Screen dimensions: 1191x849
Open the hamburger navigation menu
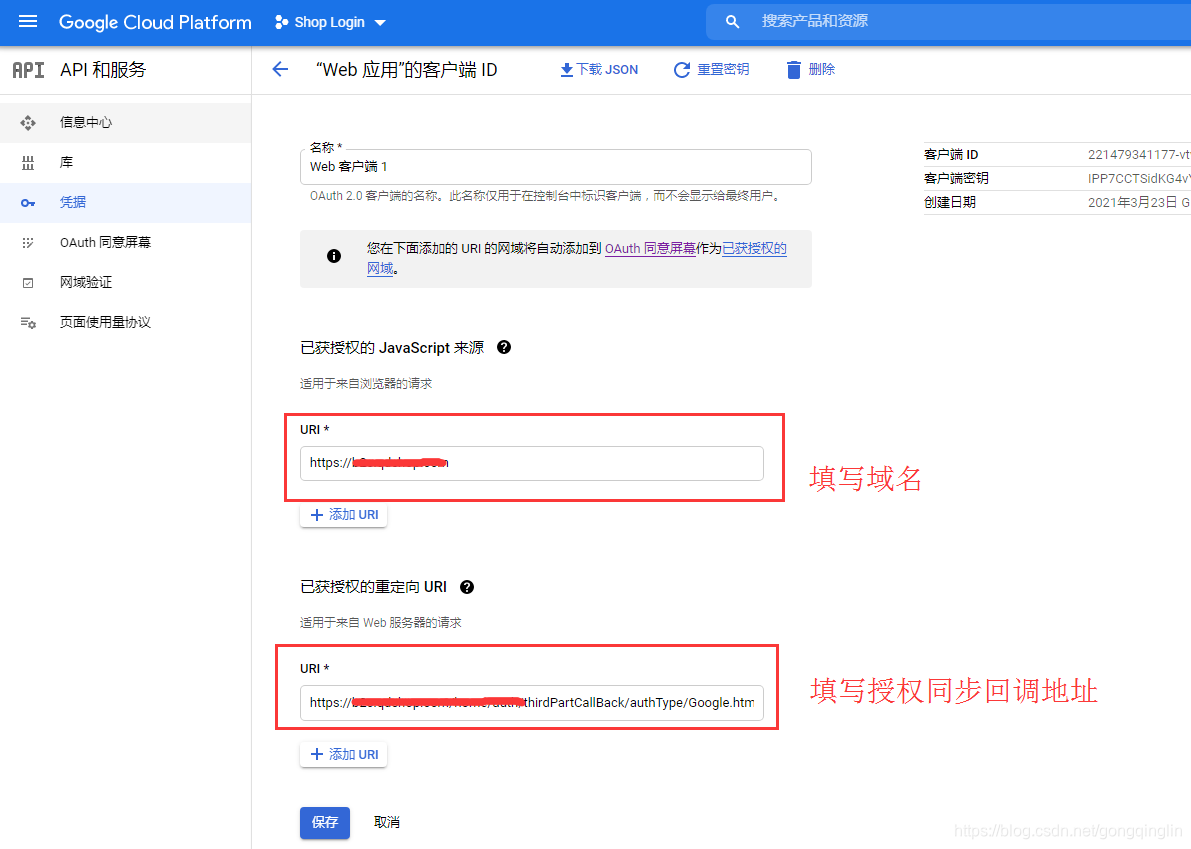tap(28, 21)
